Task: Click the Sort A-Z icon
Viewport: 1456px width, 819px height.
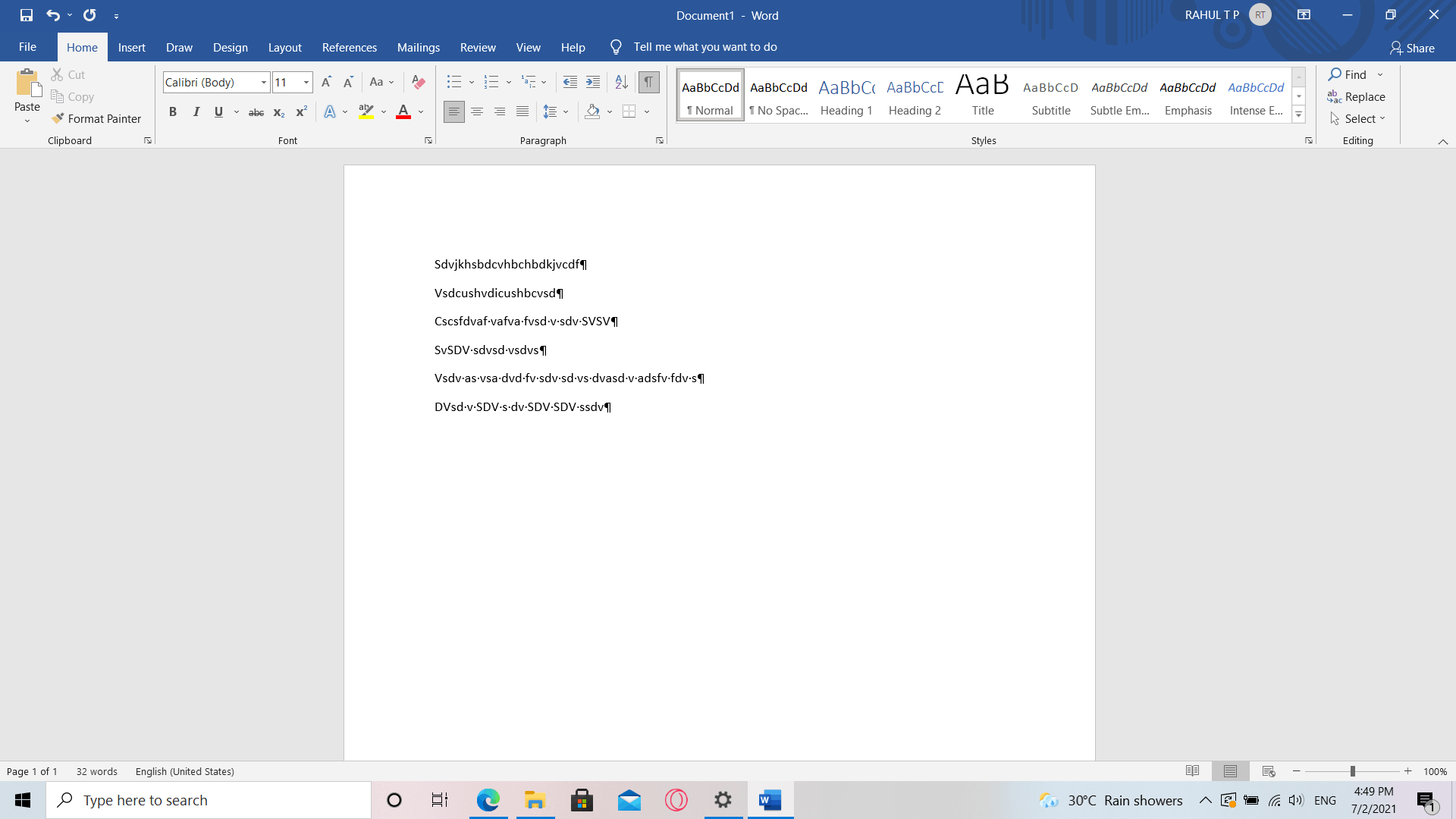Action: pos(621,82)
